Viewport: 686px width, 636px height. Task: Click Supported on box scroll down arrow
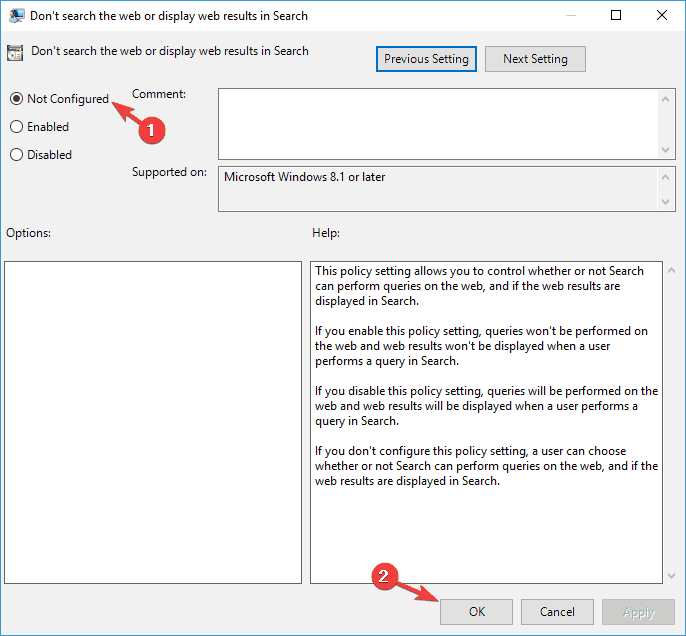[x=665, y=202]
